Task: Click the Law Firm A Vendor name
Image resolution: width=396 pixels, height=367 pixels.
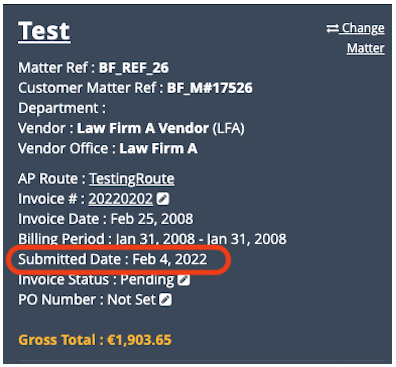Action: [143, 128]
